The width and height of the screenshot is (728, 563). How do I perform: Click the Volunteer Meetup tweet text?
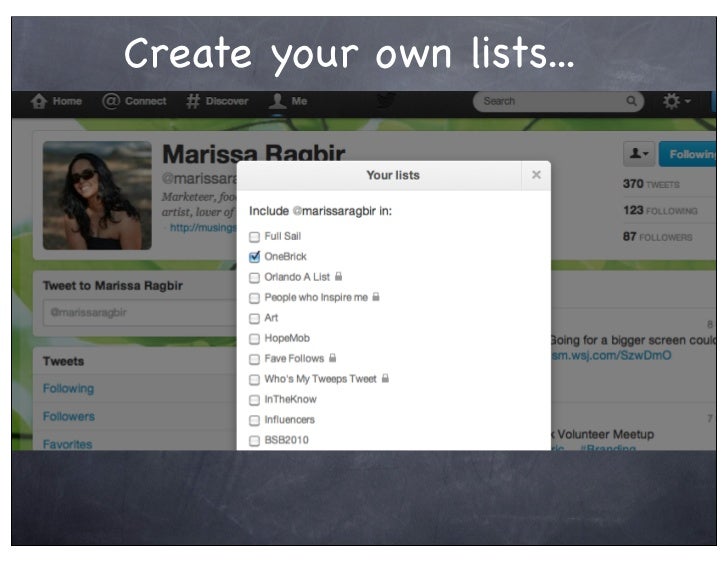[605, 434]
